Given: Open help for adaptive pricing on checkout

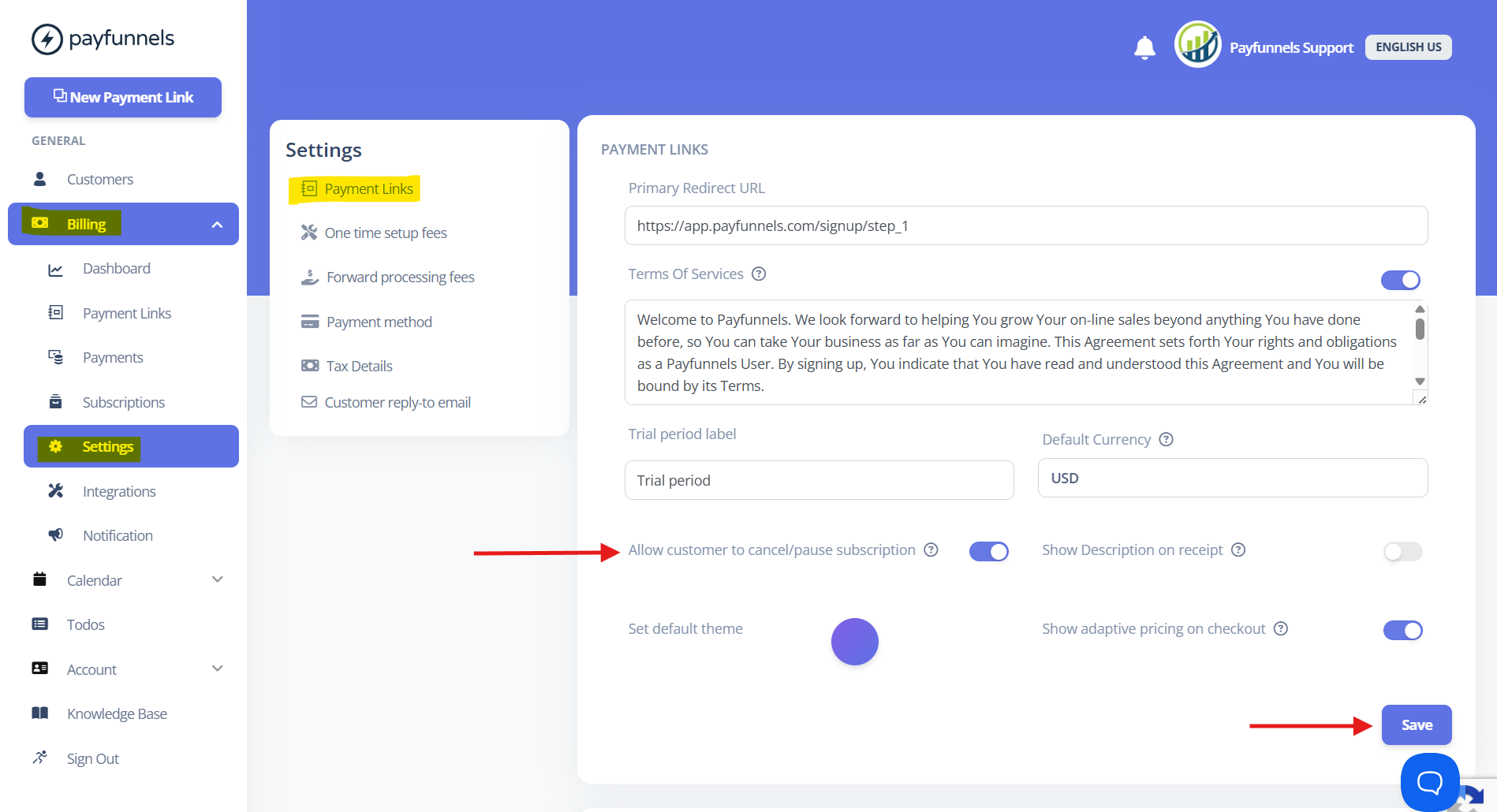Looking at the screenshot, I should tap(1282, 628).
